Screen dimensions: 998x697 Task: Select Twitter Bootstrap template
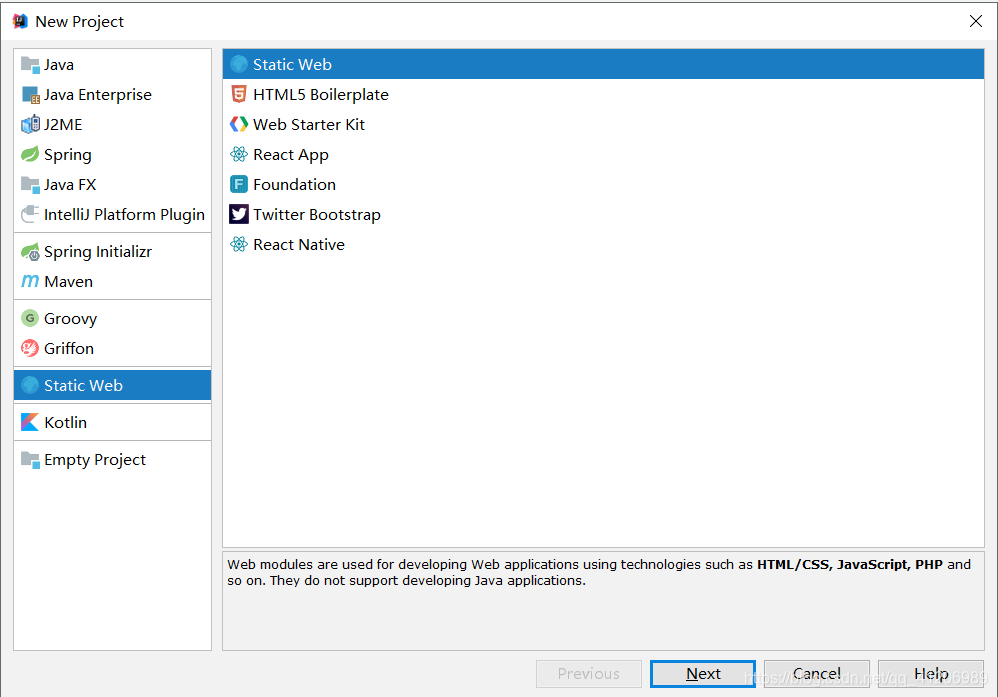[603, 215]
